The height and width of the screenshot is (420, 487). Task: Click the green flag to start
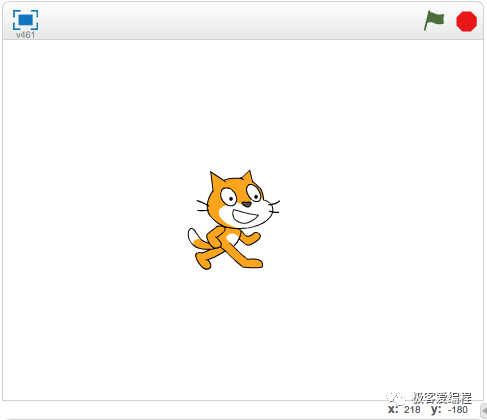click(x=434, y=21)
